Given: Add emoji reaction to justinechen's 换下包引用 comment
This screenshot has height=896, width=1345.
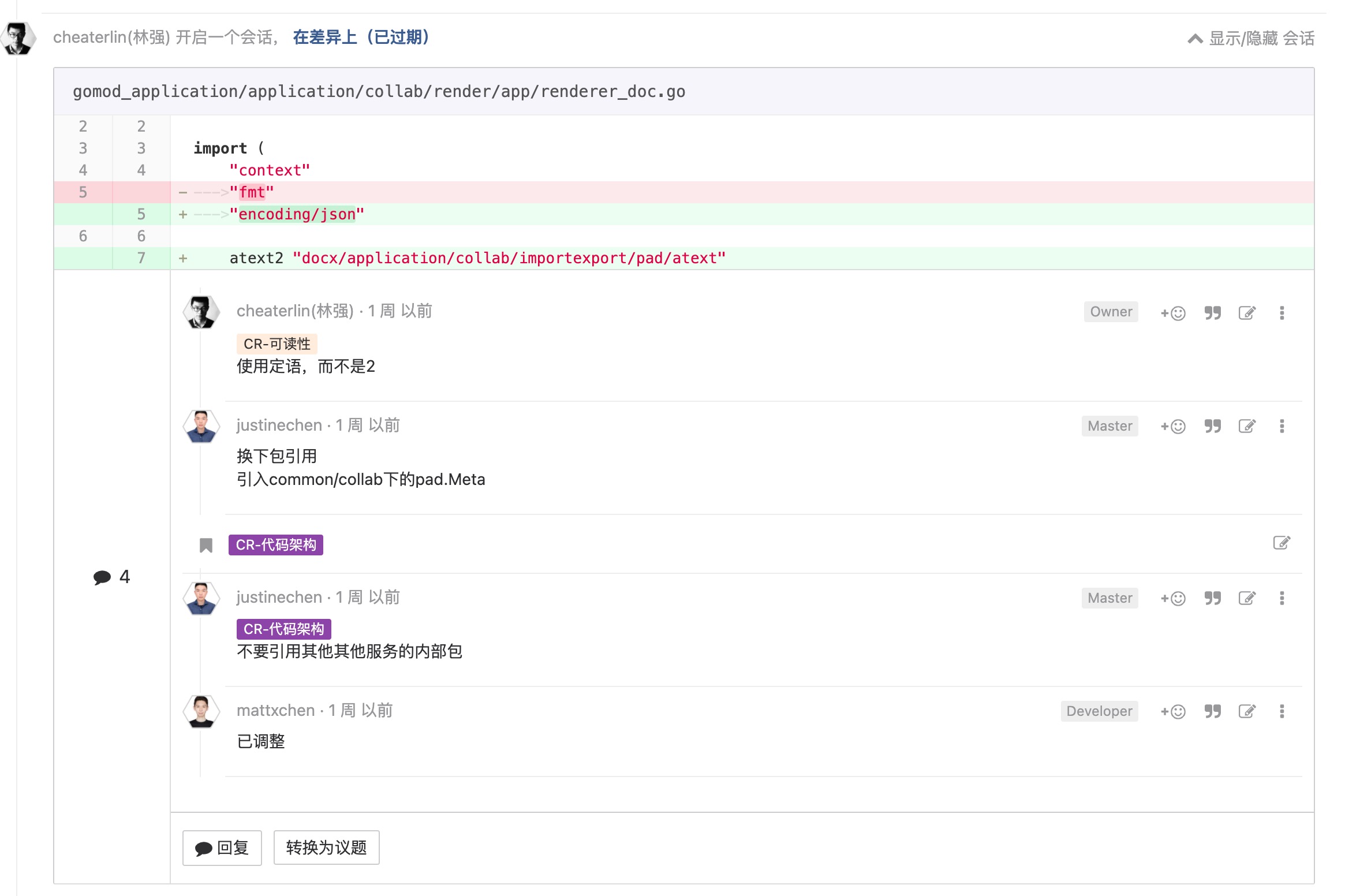Looking at the screenshot, I should pyautogui.click(x=1172, y=426).
